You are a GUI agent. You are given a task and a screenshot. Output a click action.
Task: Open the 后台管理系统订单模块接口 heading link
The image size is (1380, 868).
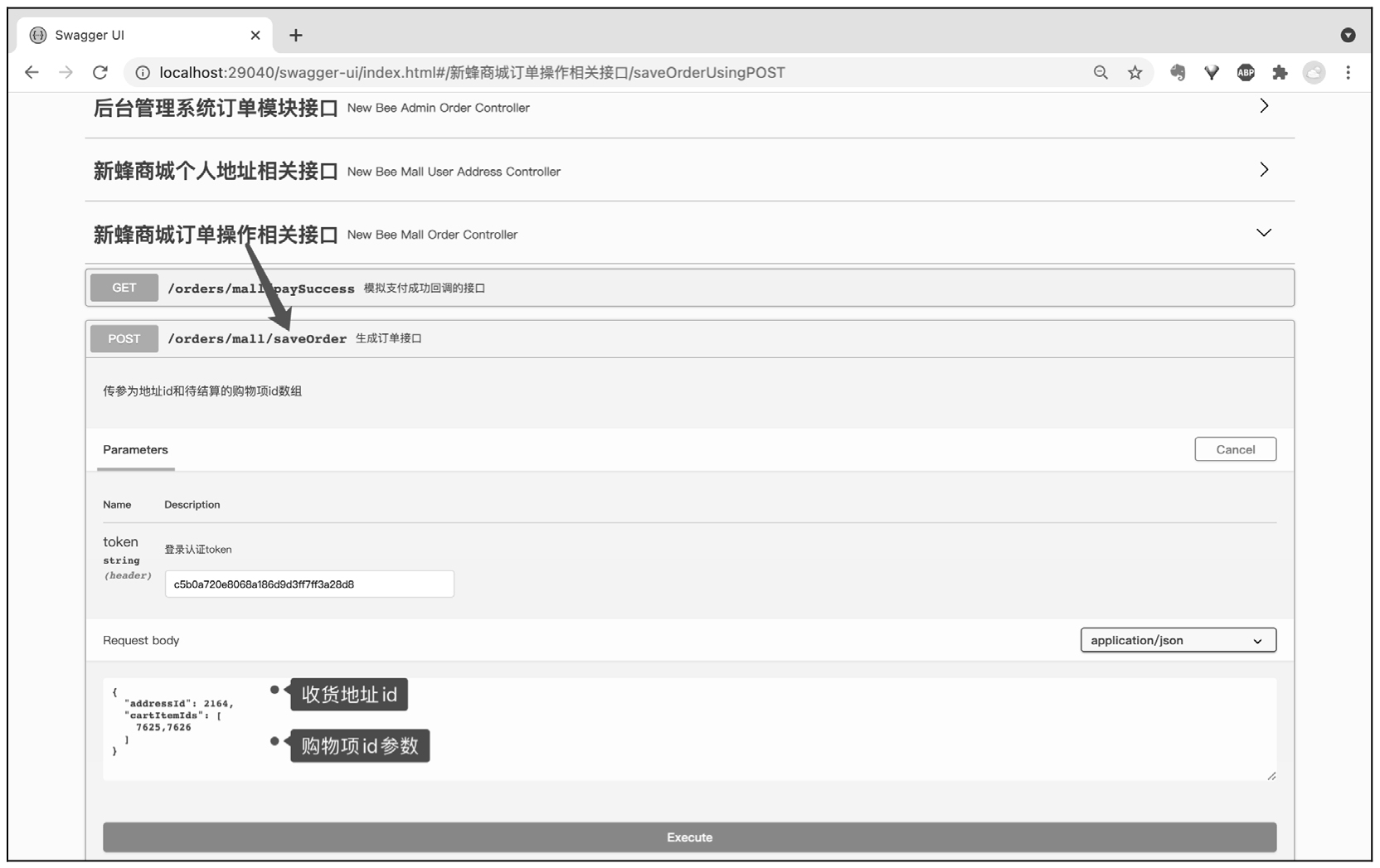click(x=216, y=108)
